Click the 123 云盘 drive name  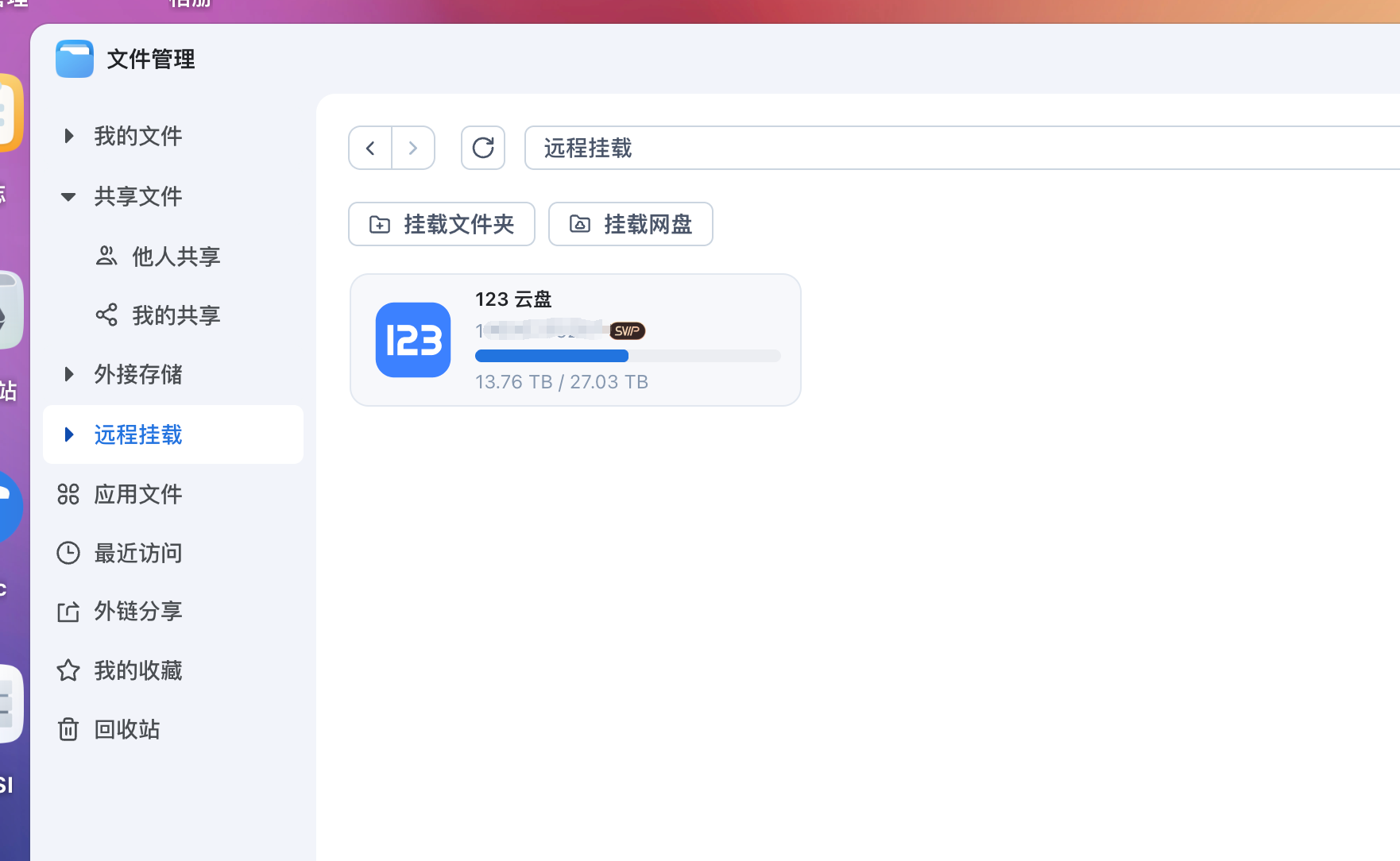click(x=513, y=299)
